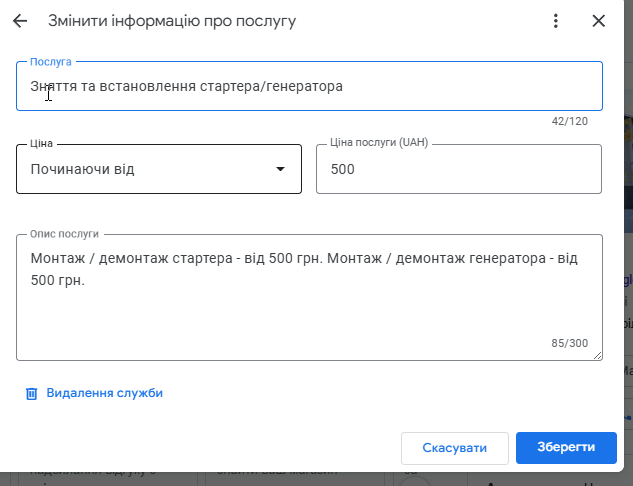Viewport: 633px width, 486px height.
Task: Click the trash bin icon
Action: point(31,393)
